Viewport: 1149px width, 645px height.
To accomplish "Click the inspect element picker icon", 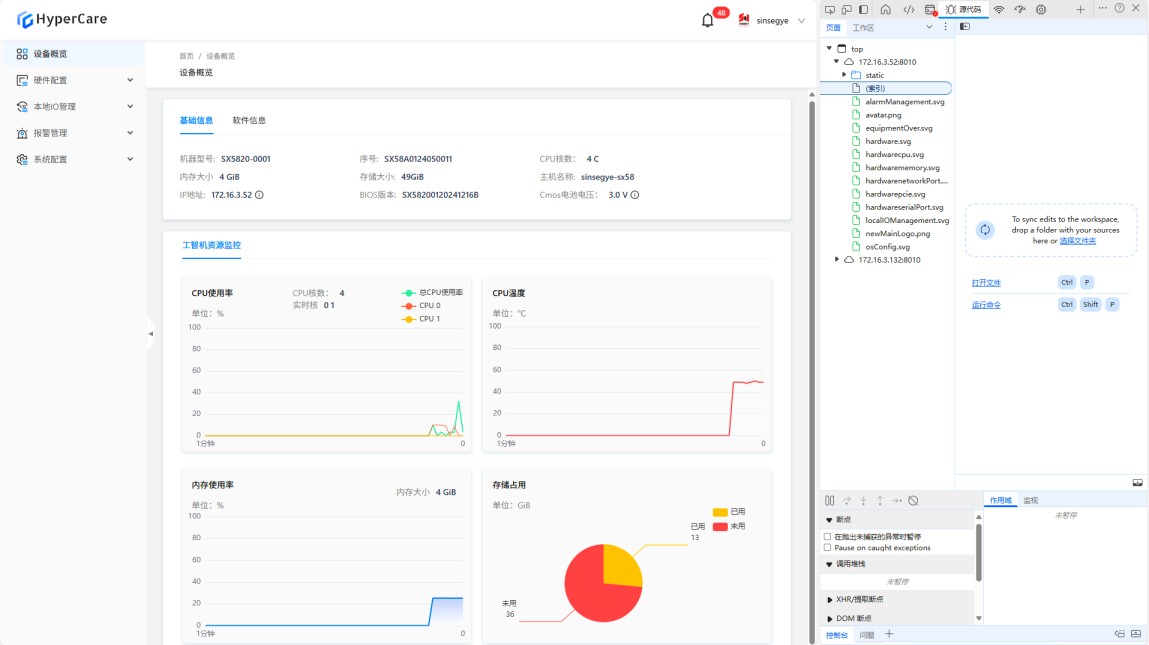I will 829,9.
